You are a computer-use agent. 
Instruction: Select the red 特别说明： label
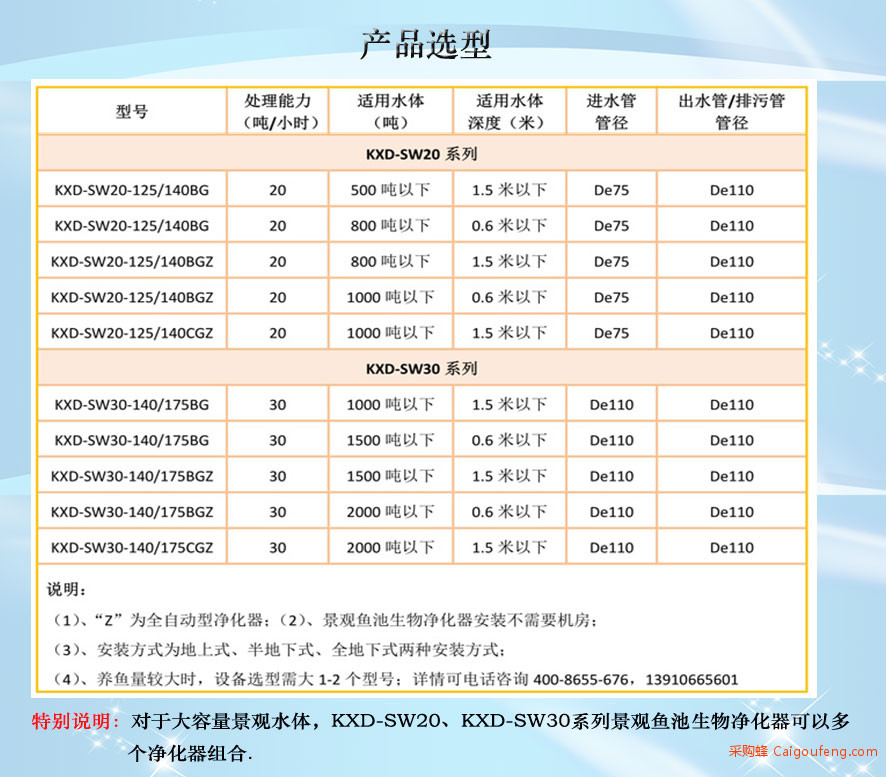pos(76,721)
